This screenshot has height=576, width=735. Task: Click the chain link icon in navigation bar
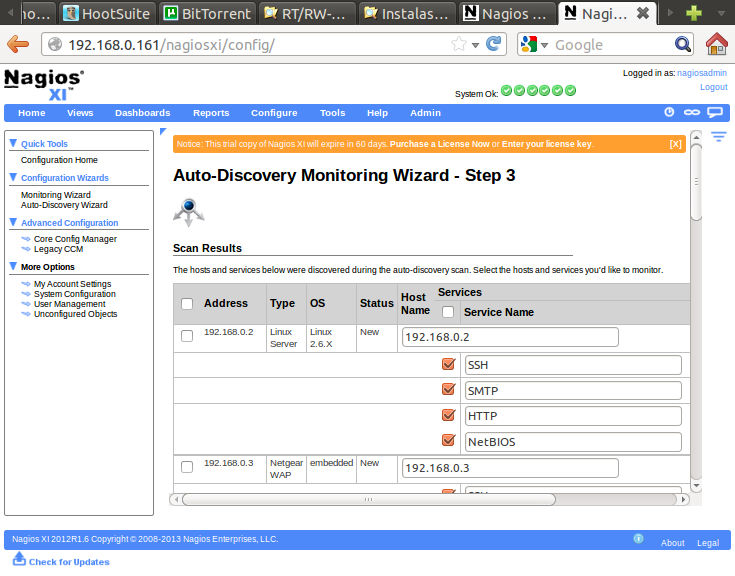point(691,113)
